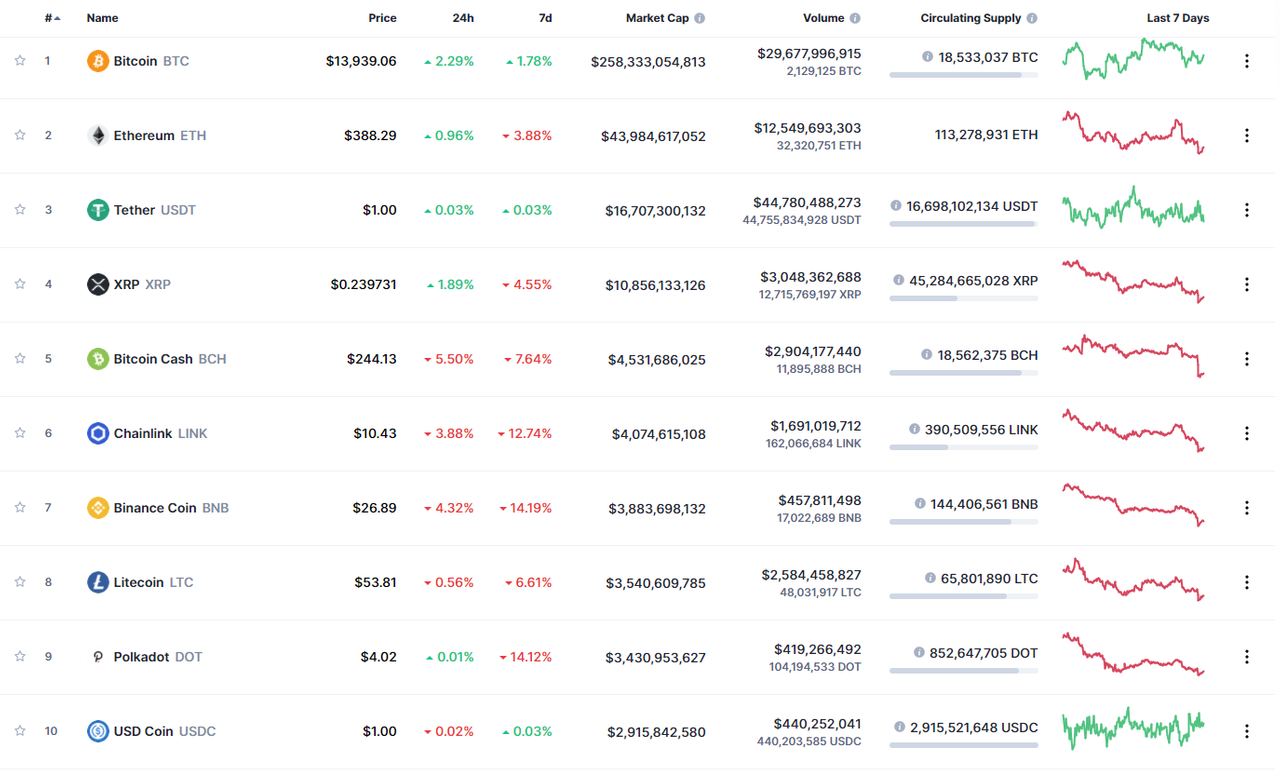Add Litecoin to watchlist star

(20, 582)
